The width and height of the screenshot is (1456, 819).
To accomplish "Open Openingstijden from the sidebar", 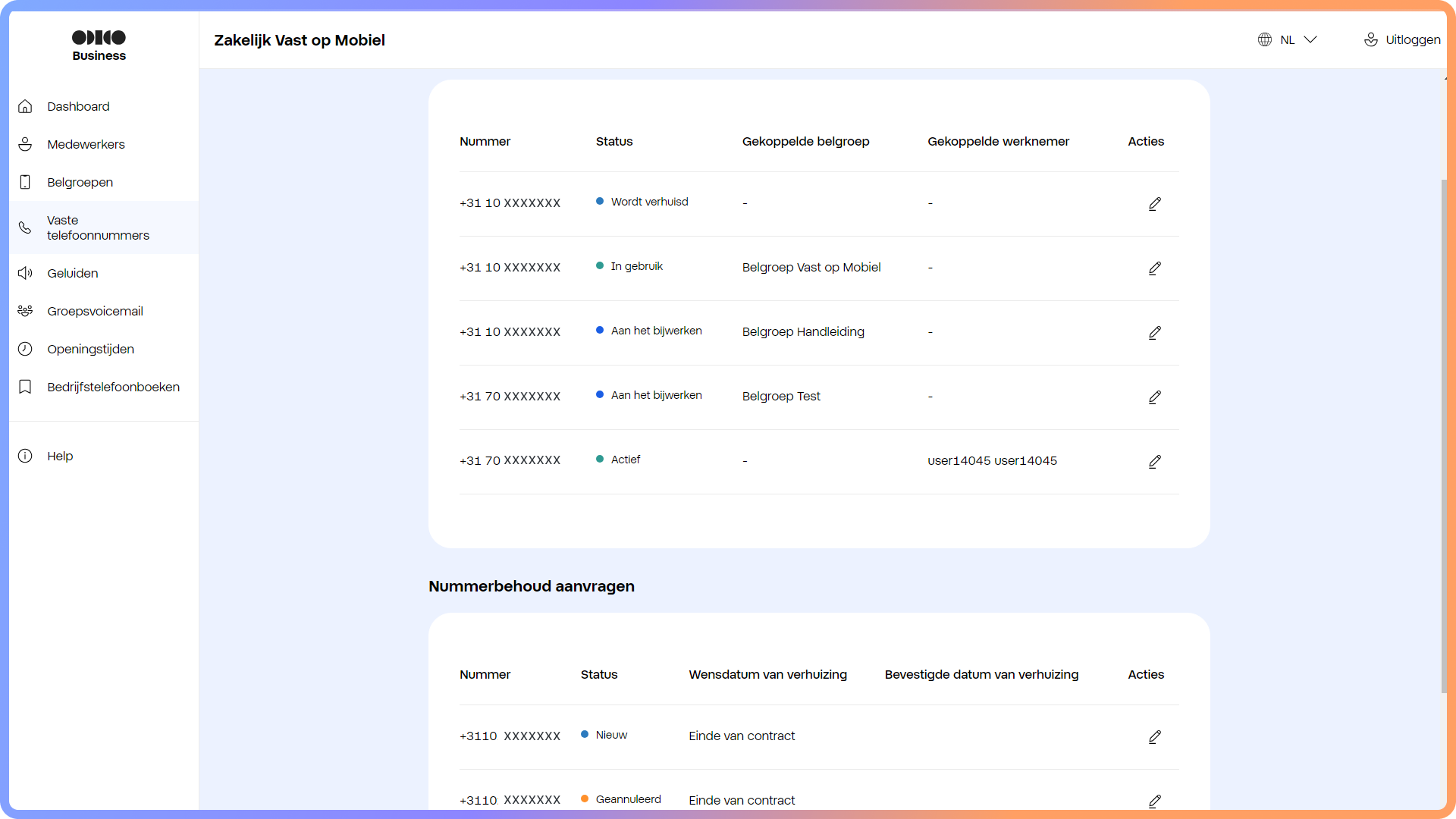I will 90,349.
